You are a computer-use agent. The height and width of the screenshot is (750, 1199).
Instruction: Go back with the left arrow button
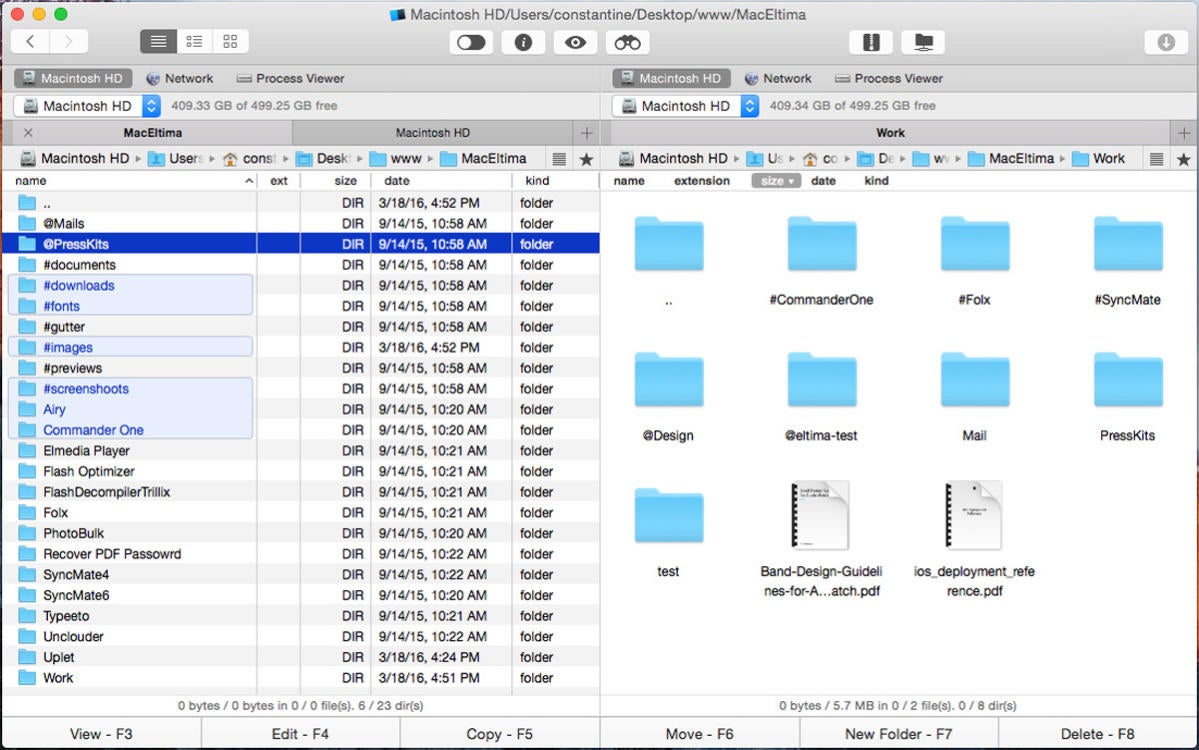(31, 41)
